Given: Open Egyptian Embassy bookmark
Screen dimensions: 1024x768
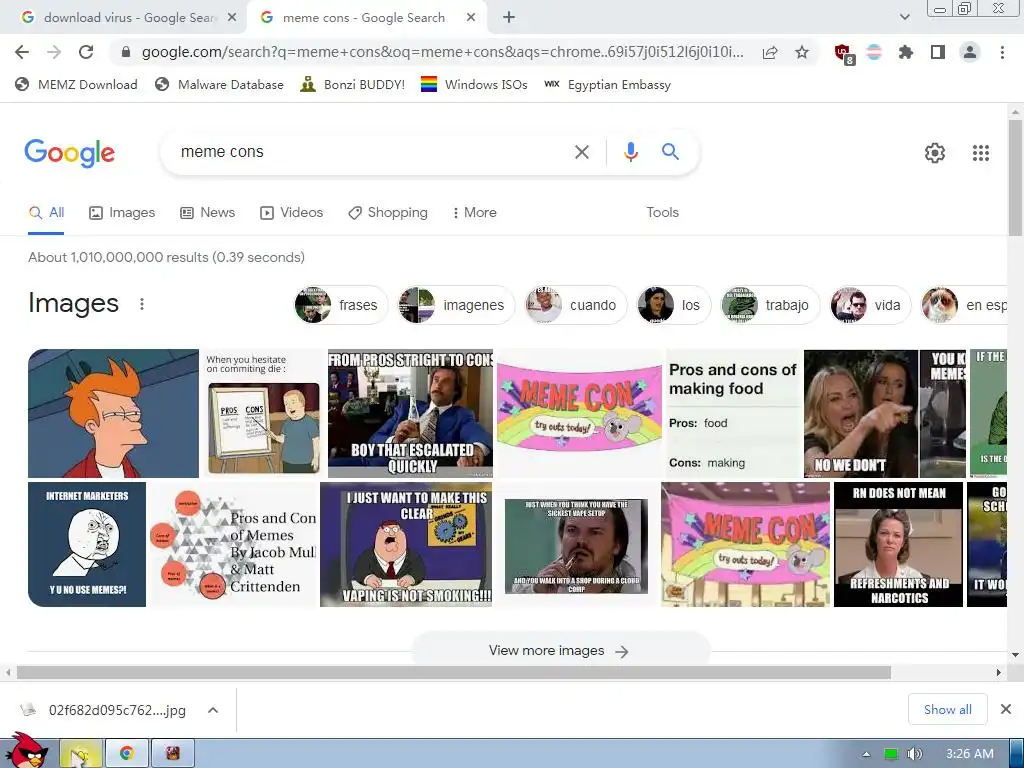Looking at the screenshot, I should pos(607,85).
